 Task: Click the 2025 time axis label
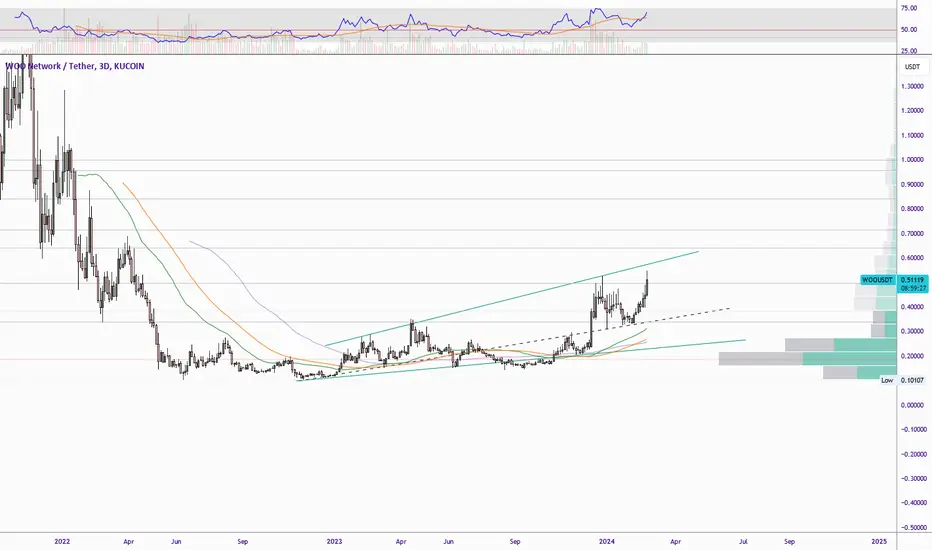click(879, 542)
